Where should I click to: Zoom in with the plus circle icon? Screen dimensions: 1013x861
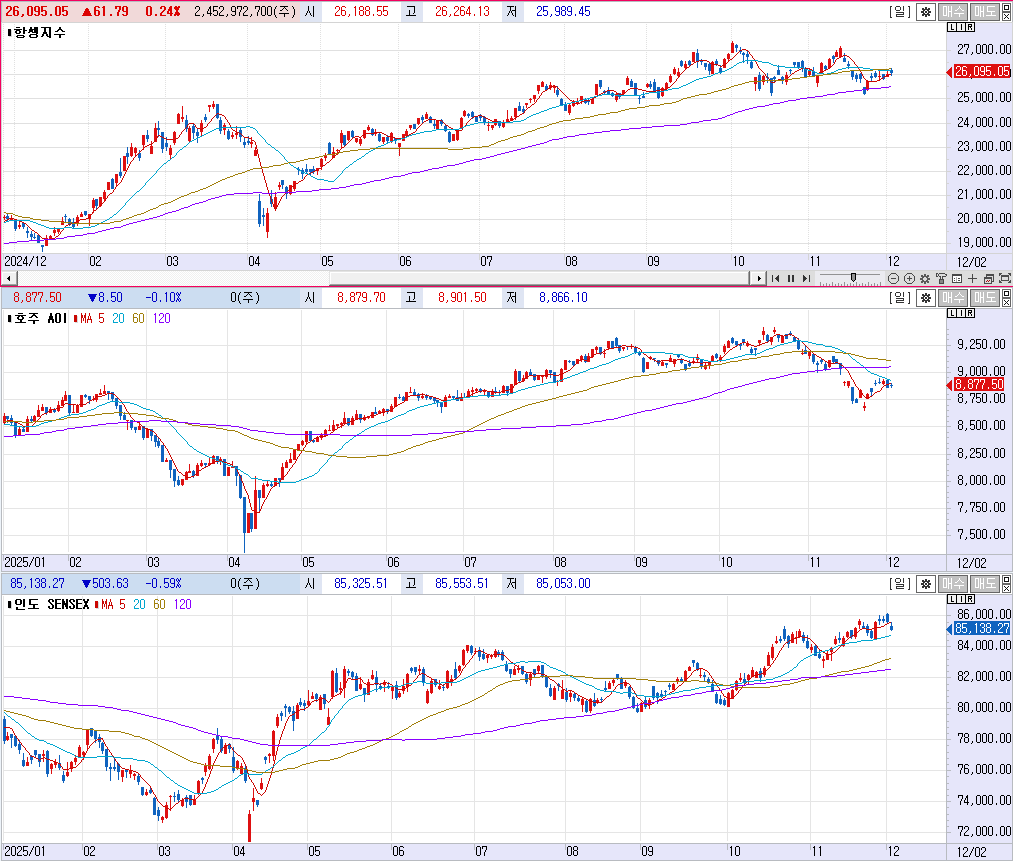pos(909,278)
